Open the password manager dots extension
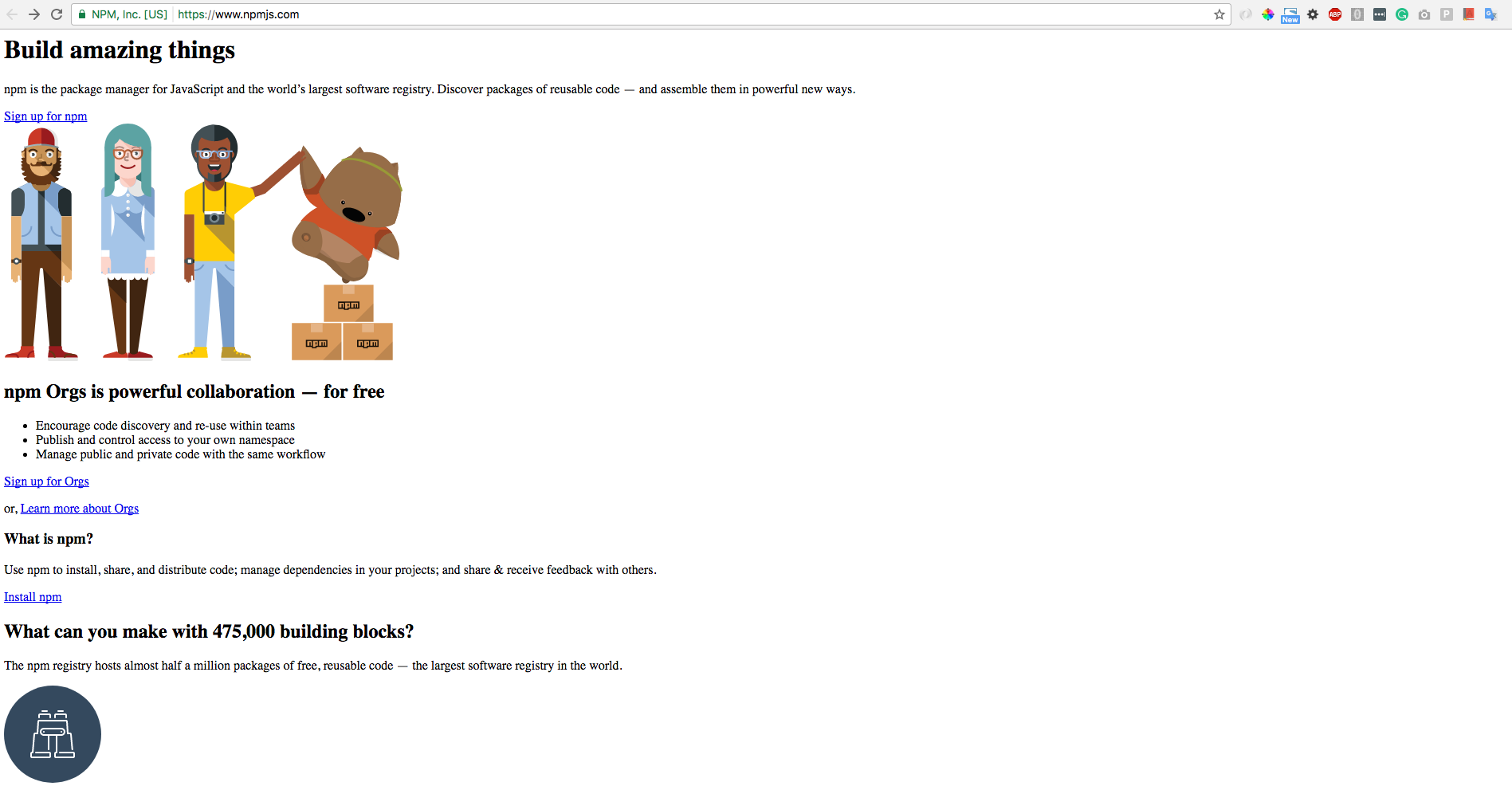This screenshot has height=790, width=1512. (x=1380, y=14)
